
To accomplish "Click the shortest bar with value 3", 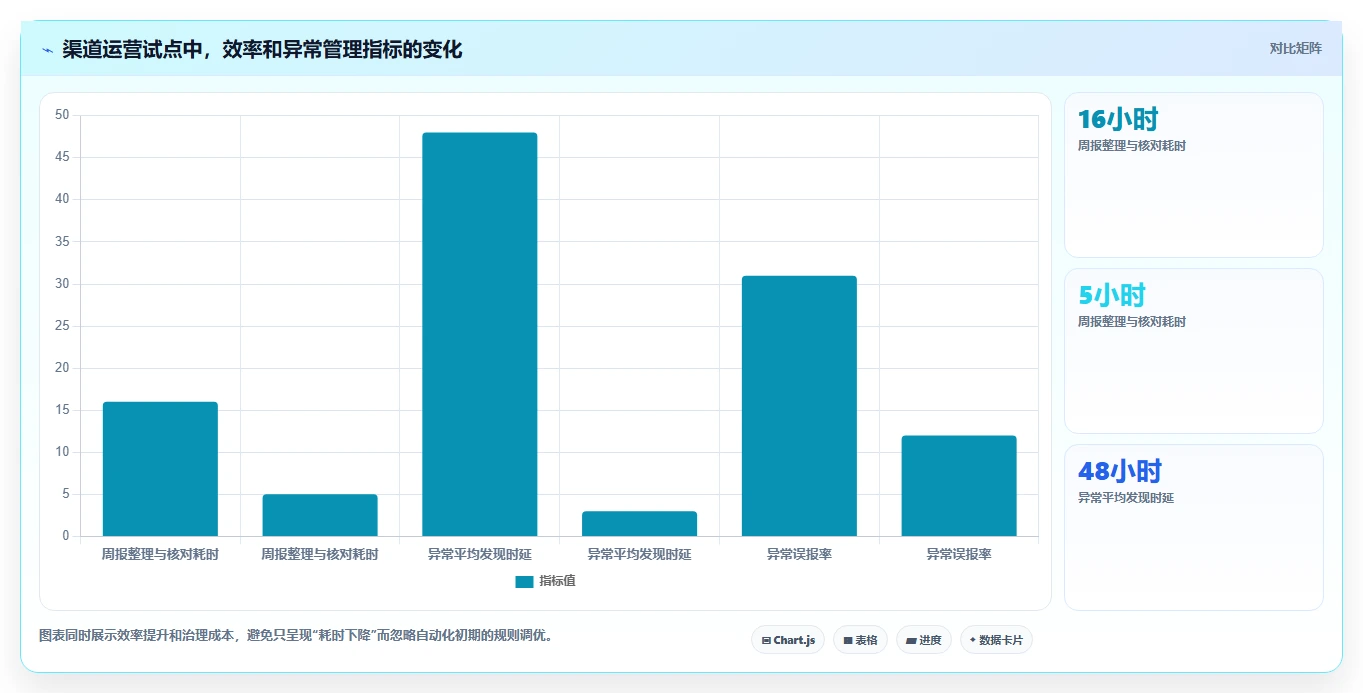I will pos(639,524).
